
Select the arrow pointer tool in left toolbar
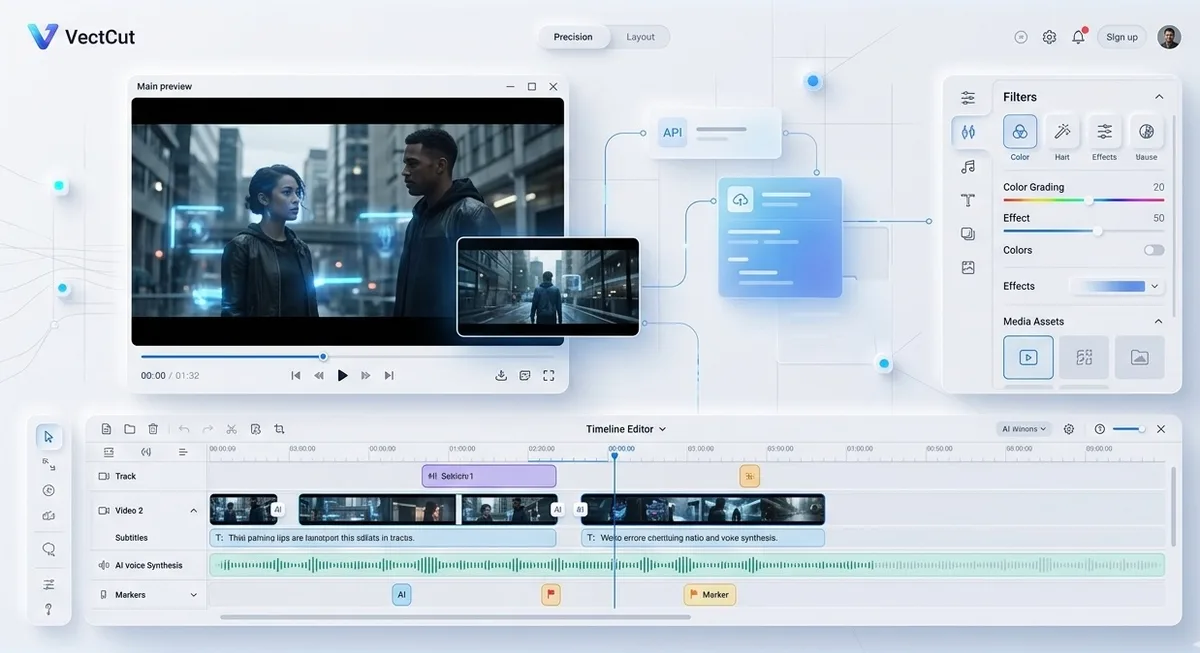coord(49,437)
